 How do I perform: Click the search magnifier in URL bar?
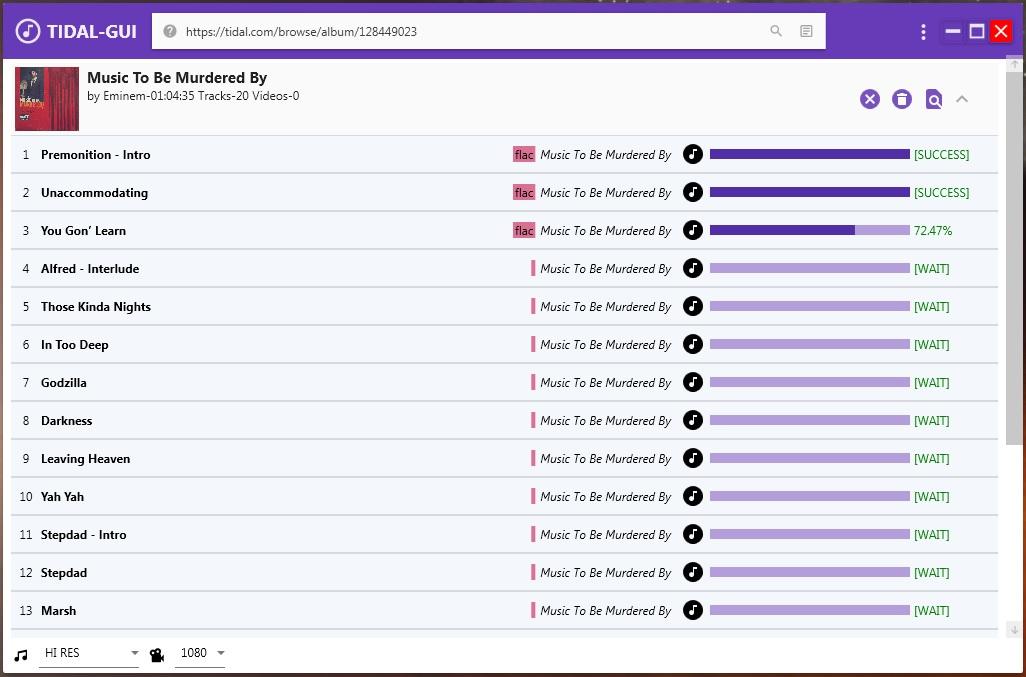click(x=776, y=31)
